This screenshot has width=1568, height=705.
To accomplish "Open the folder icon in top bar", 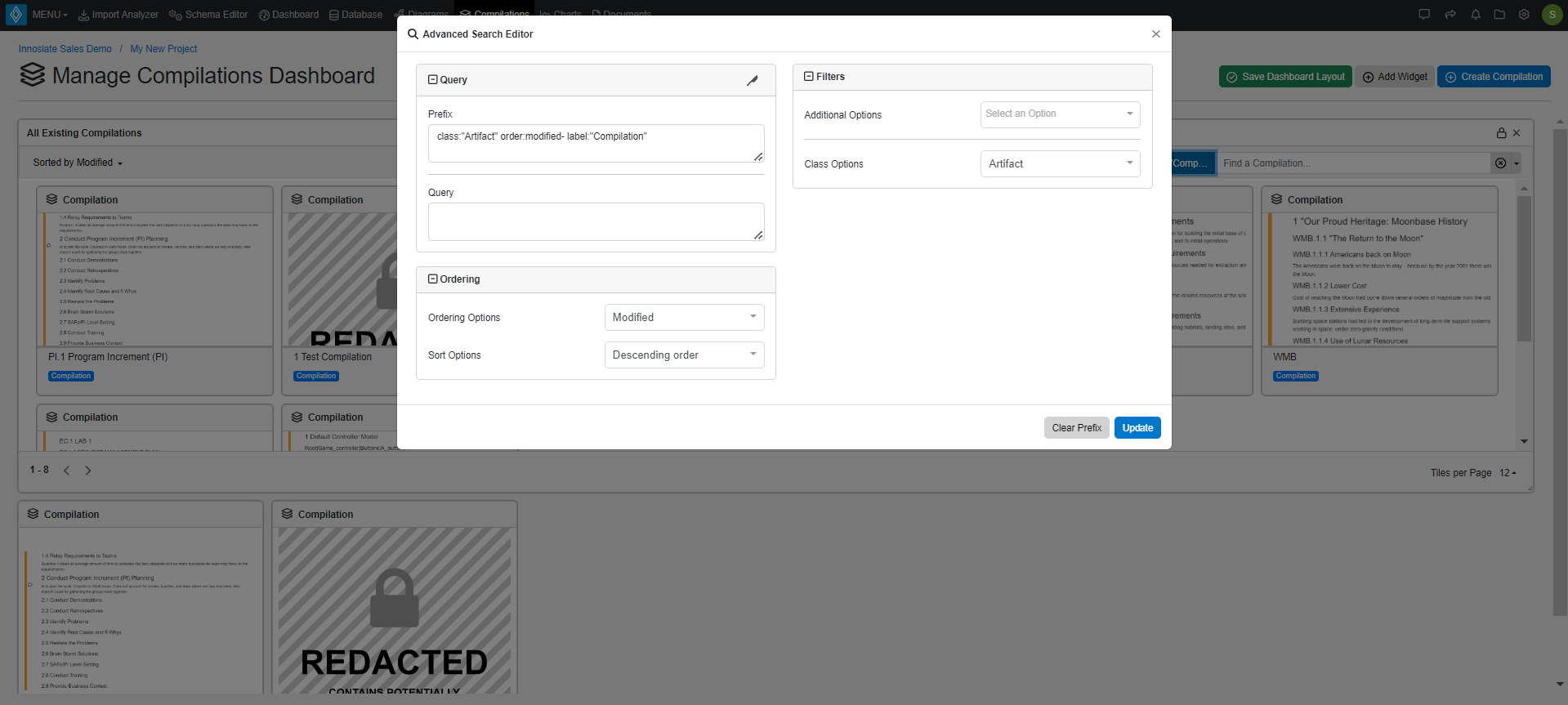I will (x=1499, y=15).
